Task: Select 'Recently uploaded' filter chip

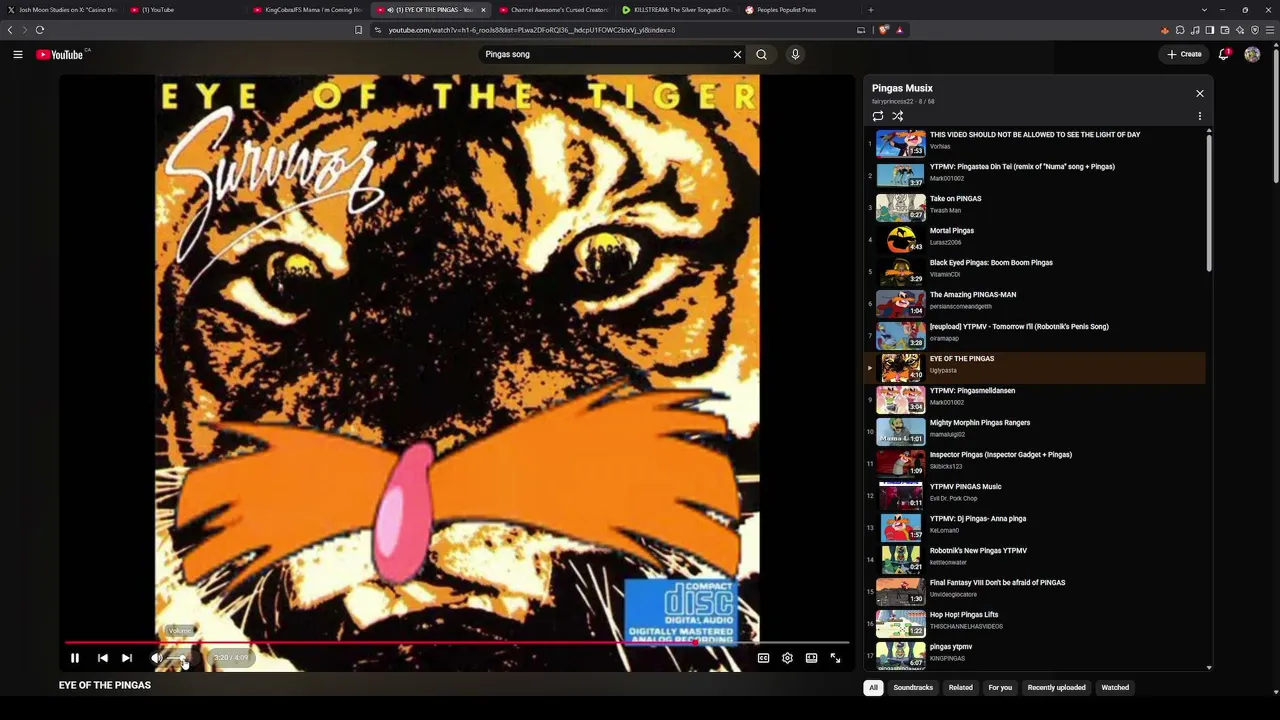Action: [x=1056, y=688]
